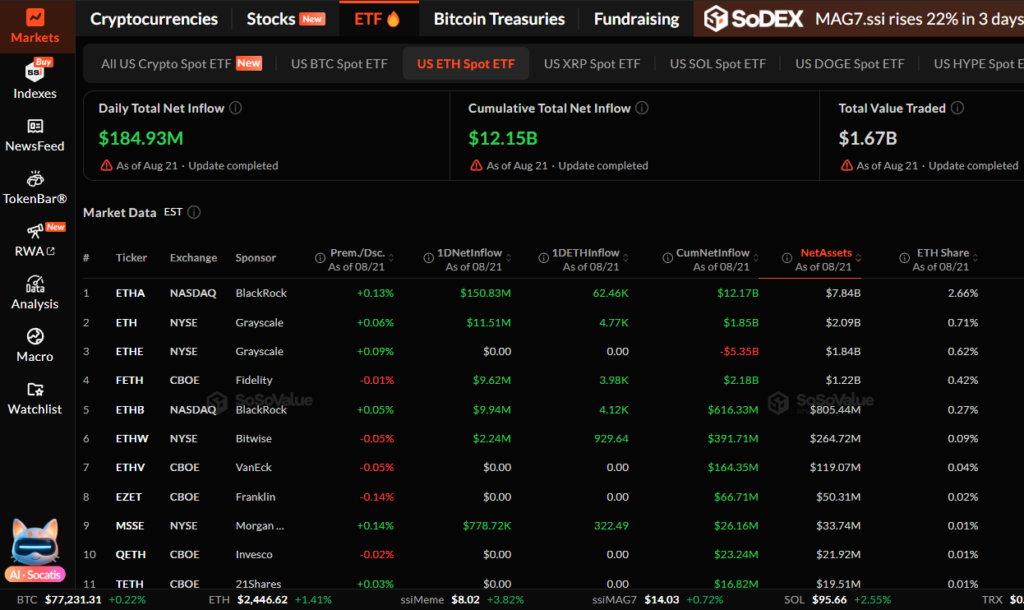The image size is (1024, 610).
Task: Switch to Cryptocurrencies top tab
Action: (x=154, y=19)
